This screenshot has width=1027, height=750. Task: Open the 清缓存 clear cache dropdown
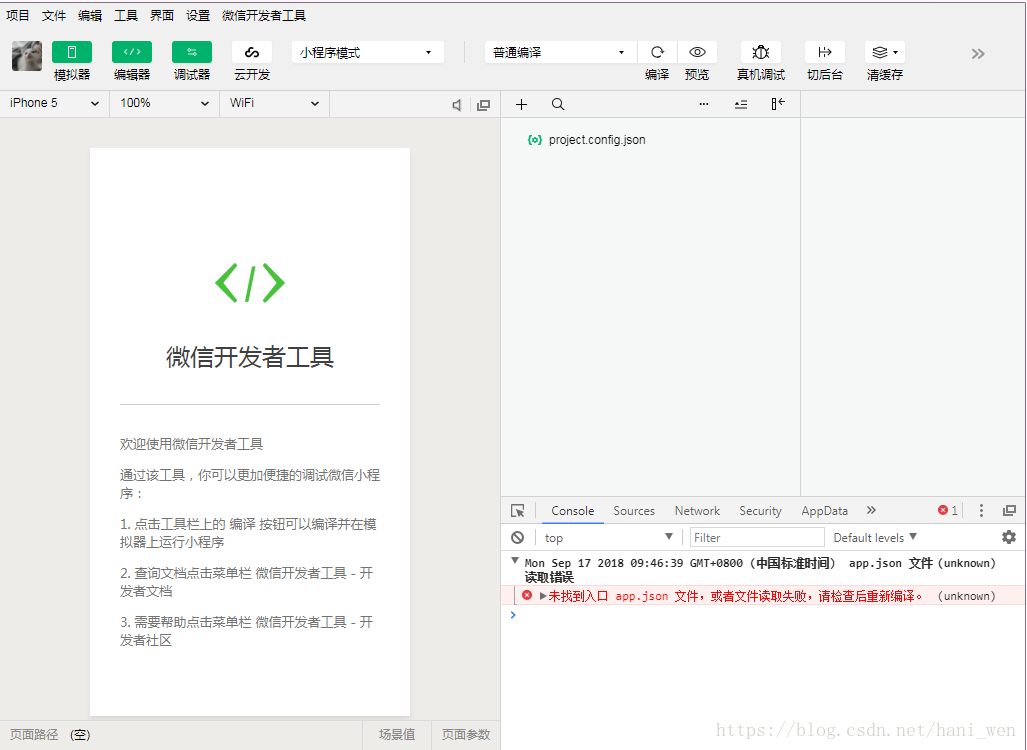(x=885, y=52)
